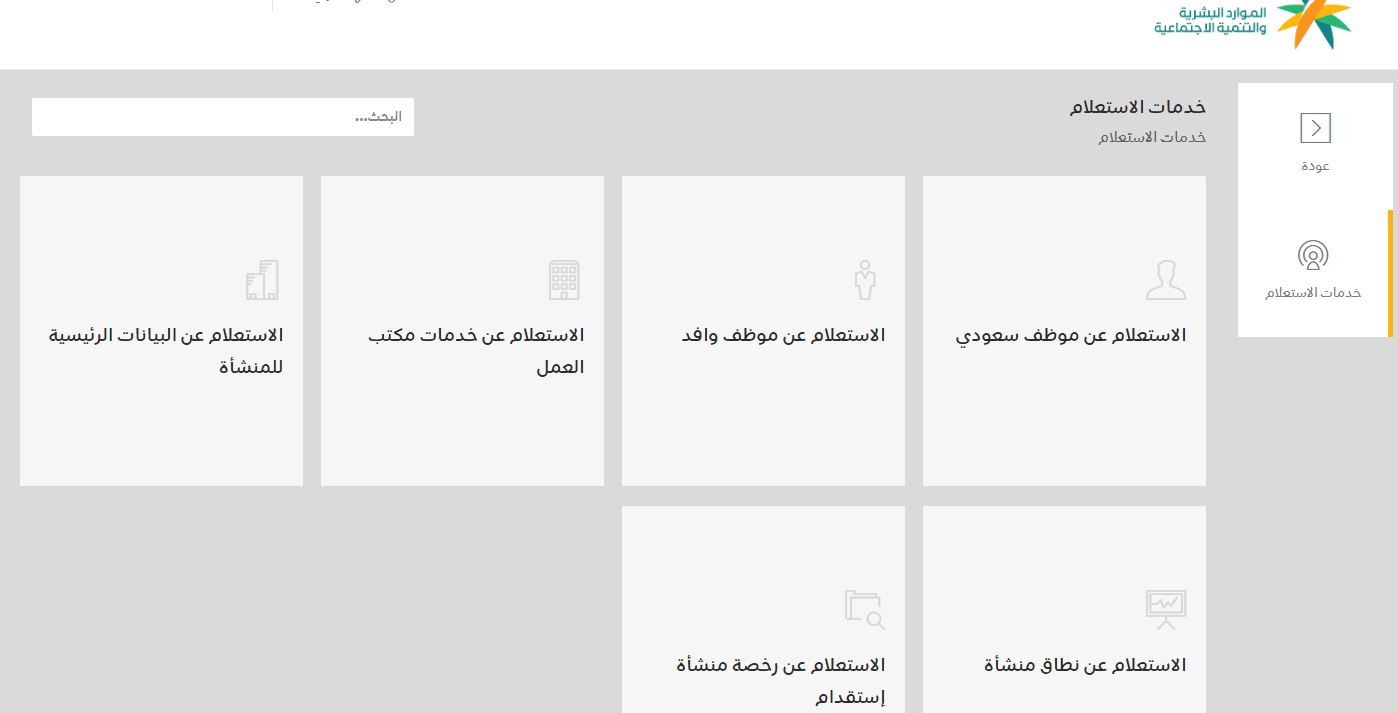
Task: Open الاستعلام عن نطاق منشأة title link
Action: click(1085, 665)
